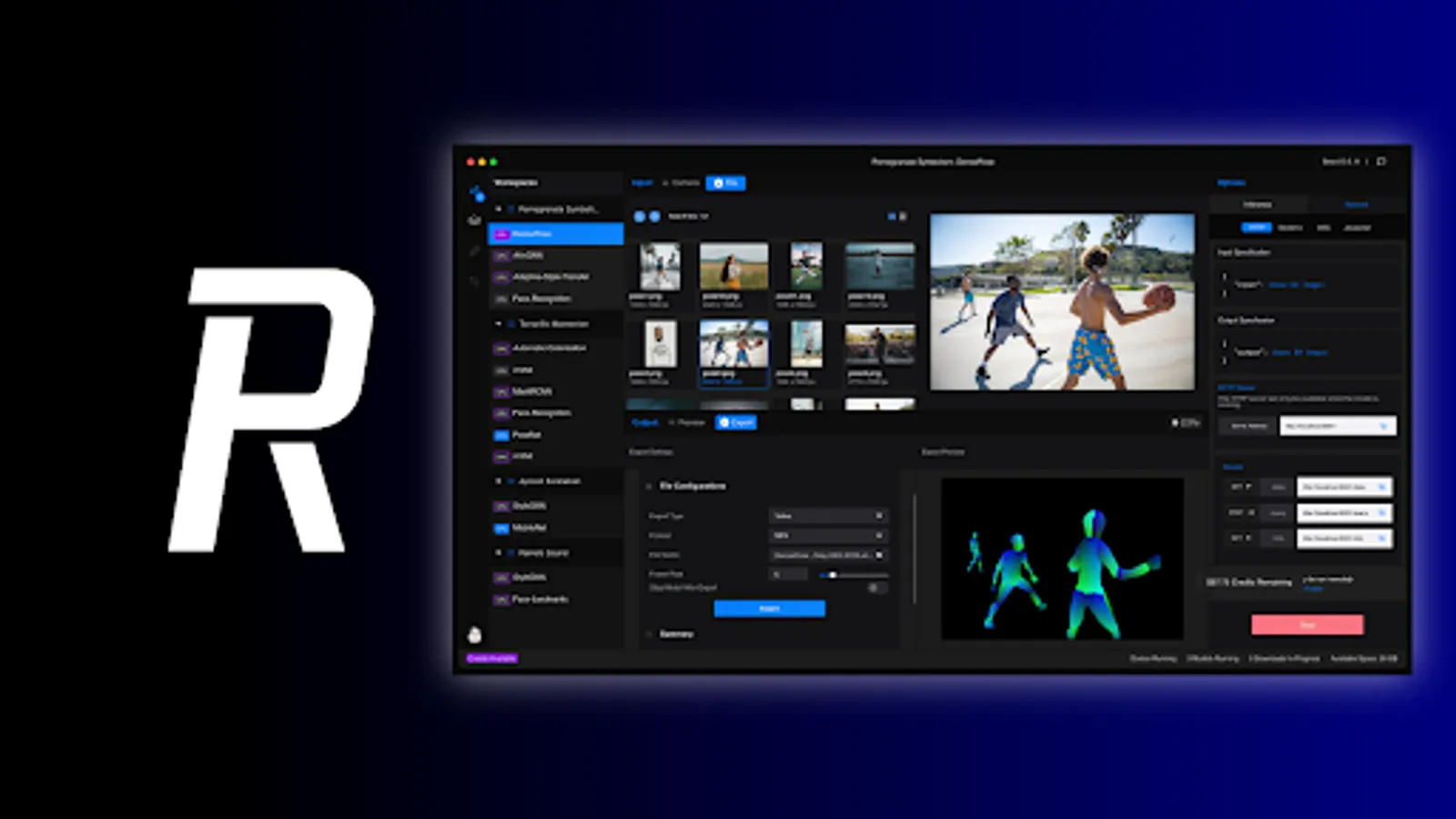Select the highlighted first protocol sub-tab under Network
Viewport: 1456px width, 819px height.
[x=1257, y=227]
